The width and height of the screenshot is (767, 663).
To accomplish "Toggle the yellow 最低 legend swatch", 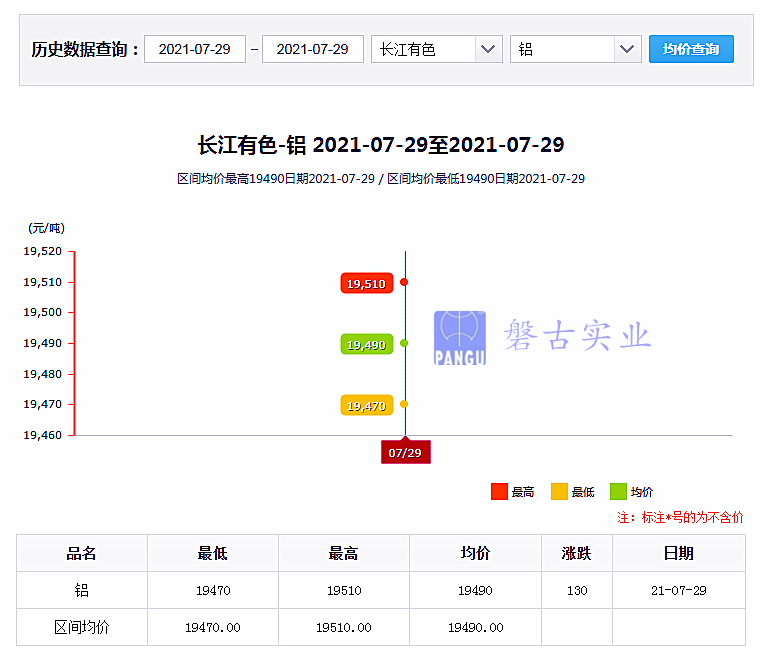I will pos(559,491).
